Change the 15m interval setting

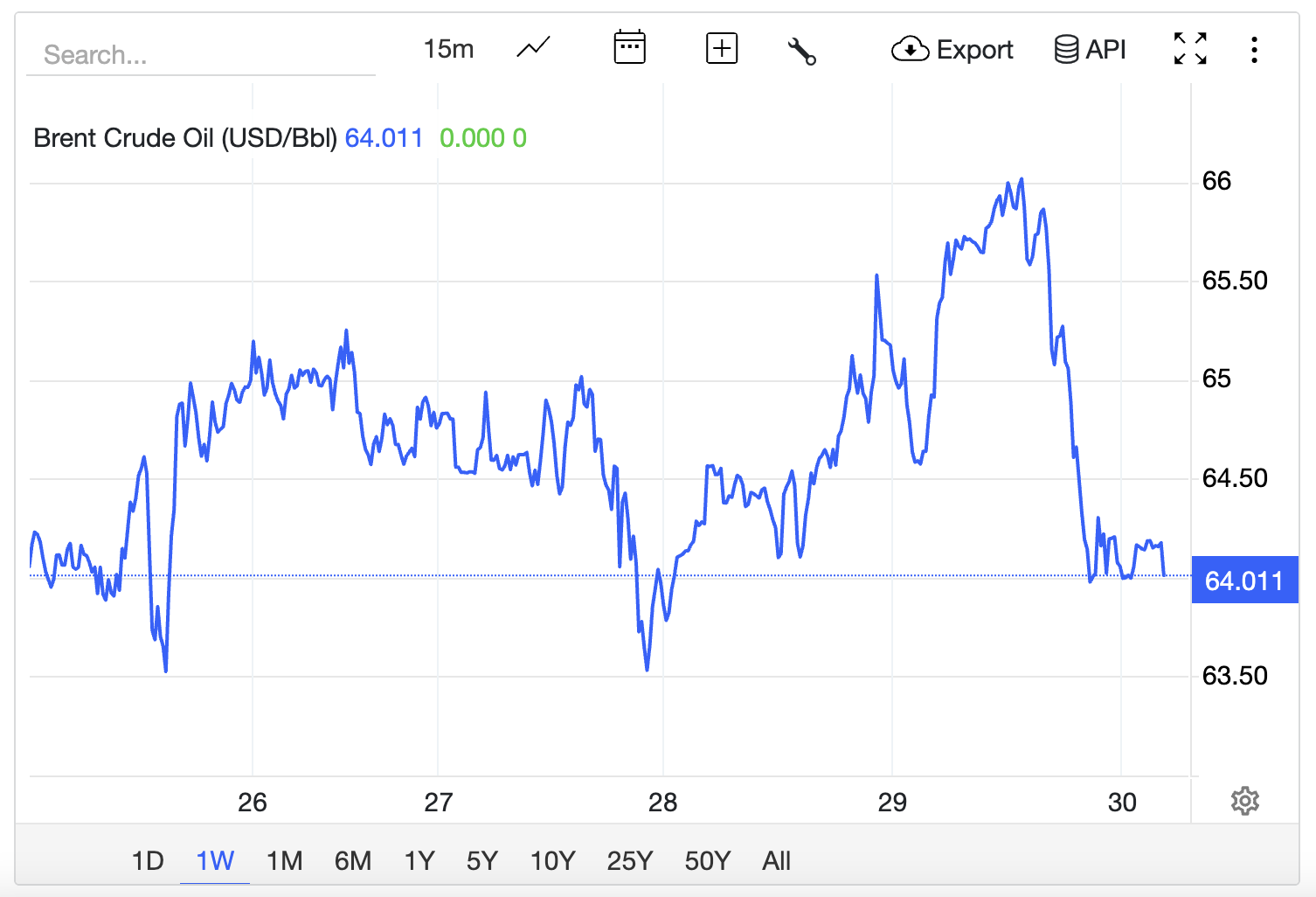click(x=448, y=49)
